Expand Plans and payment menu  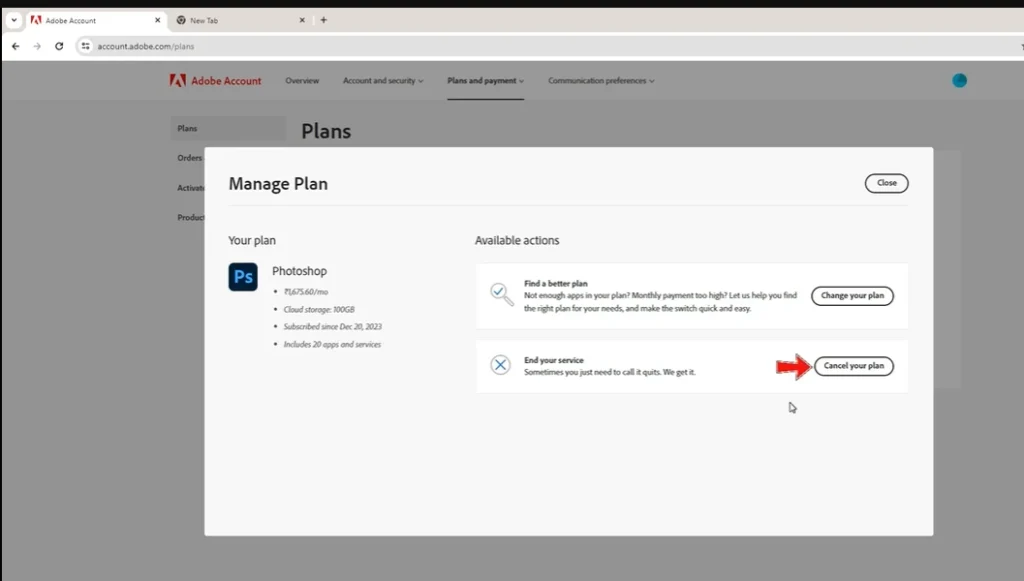point(485,80)
